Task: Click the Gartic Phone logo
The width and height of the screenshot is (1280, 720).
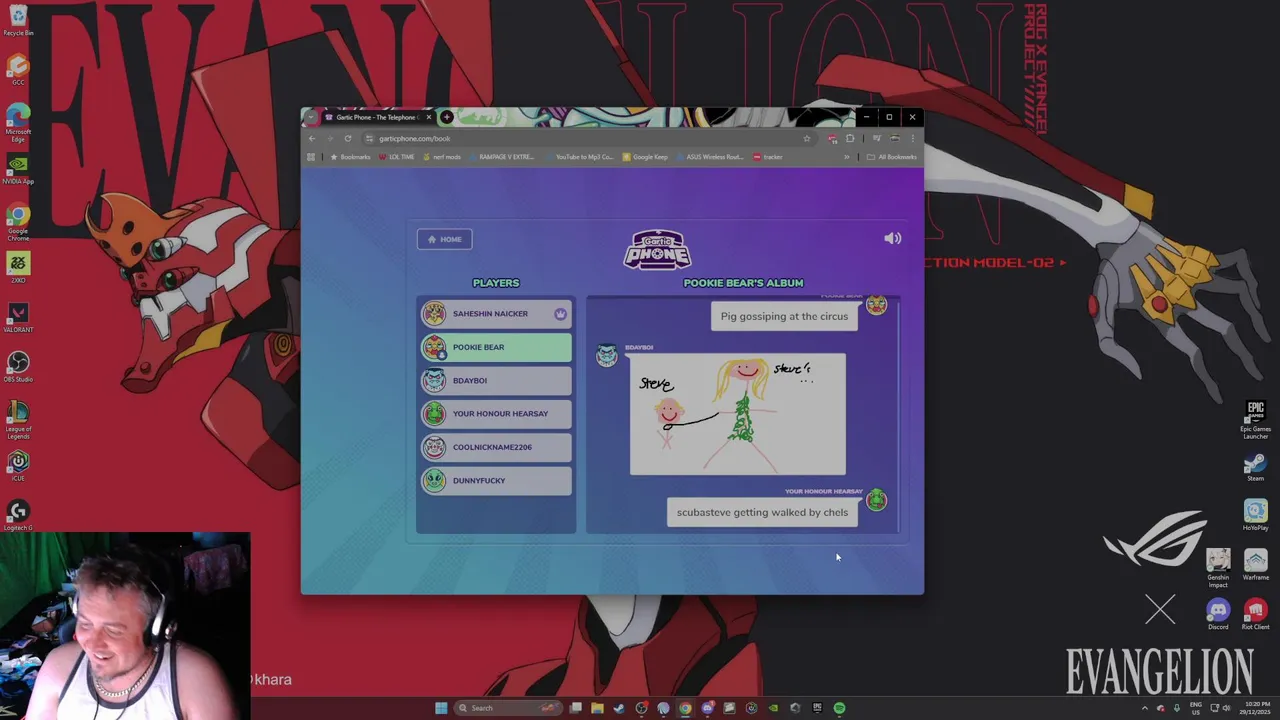Action: (657, 250)
